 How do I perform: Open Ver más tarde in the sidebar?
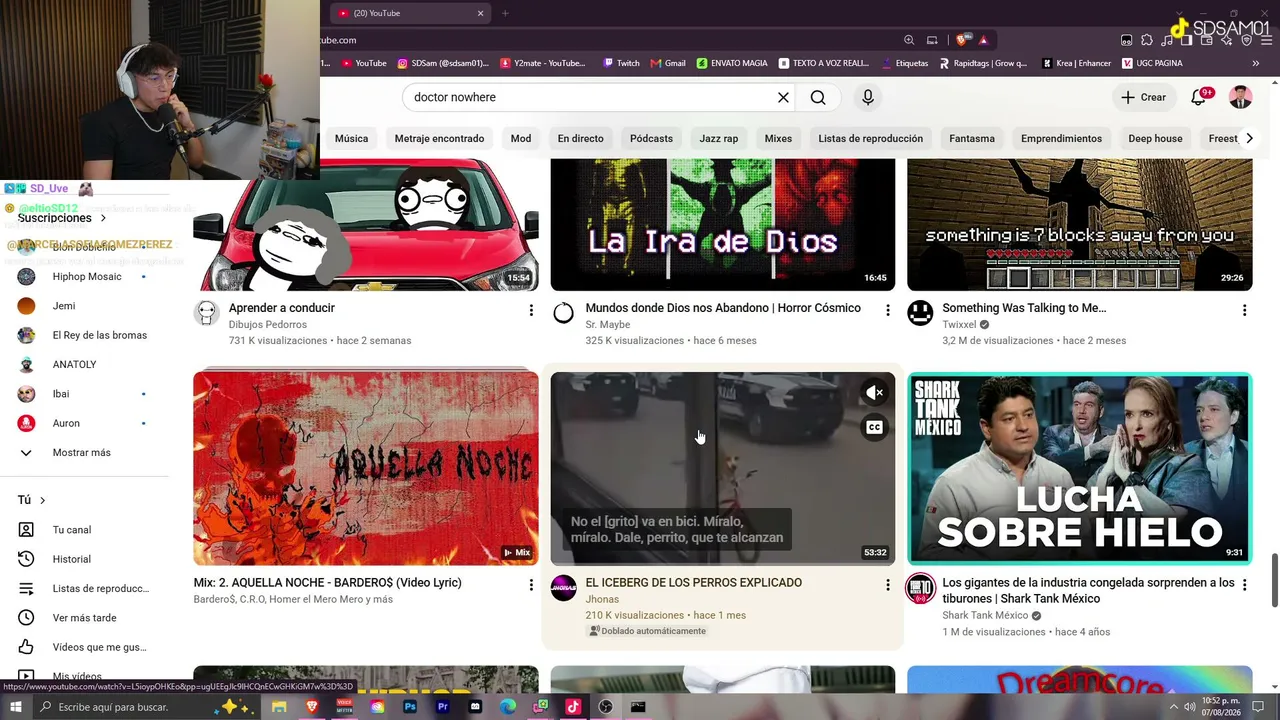tap(83, 618)
